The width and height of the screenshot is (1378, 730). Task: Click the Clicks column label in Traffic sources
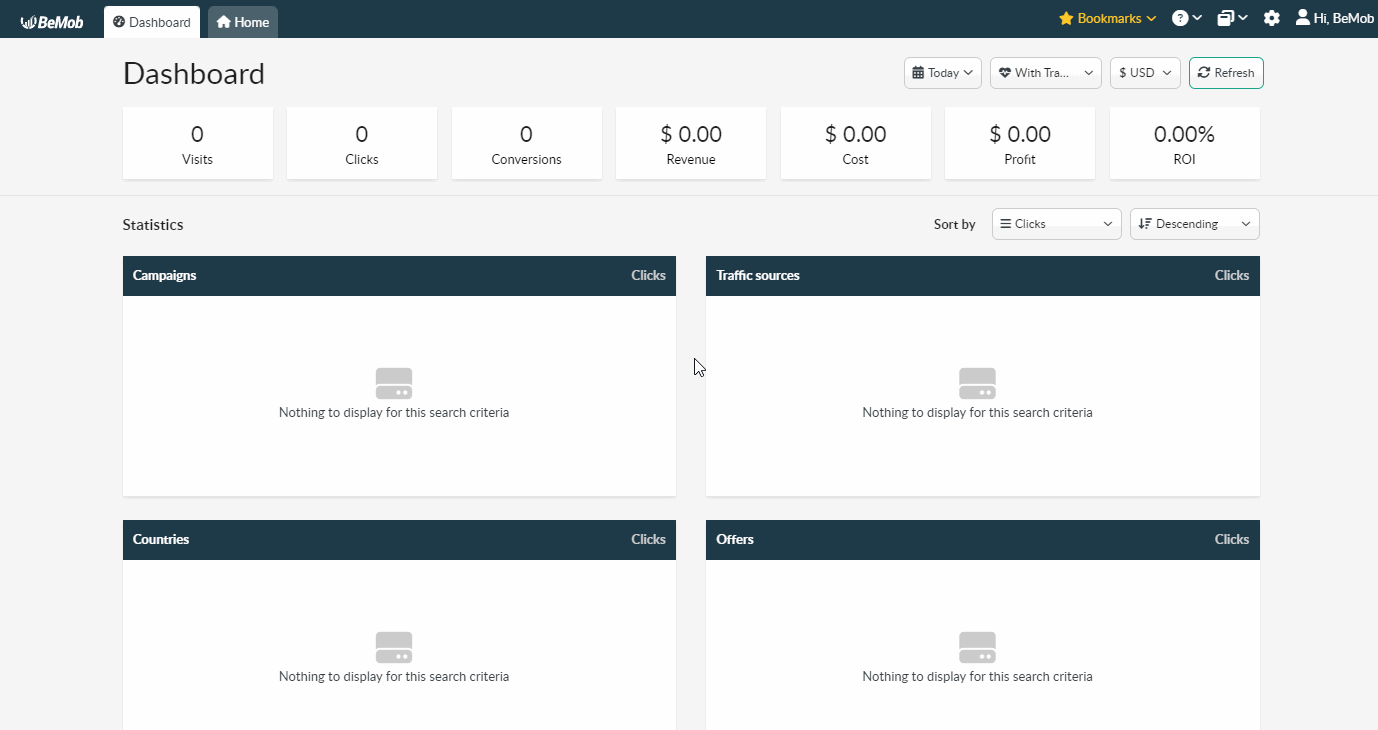(x=1232, y=276)
